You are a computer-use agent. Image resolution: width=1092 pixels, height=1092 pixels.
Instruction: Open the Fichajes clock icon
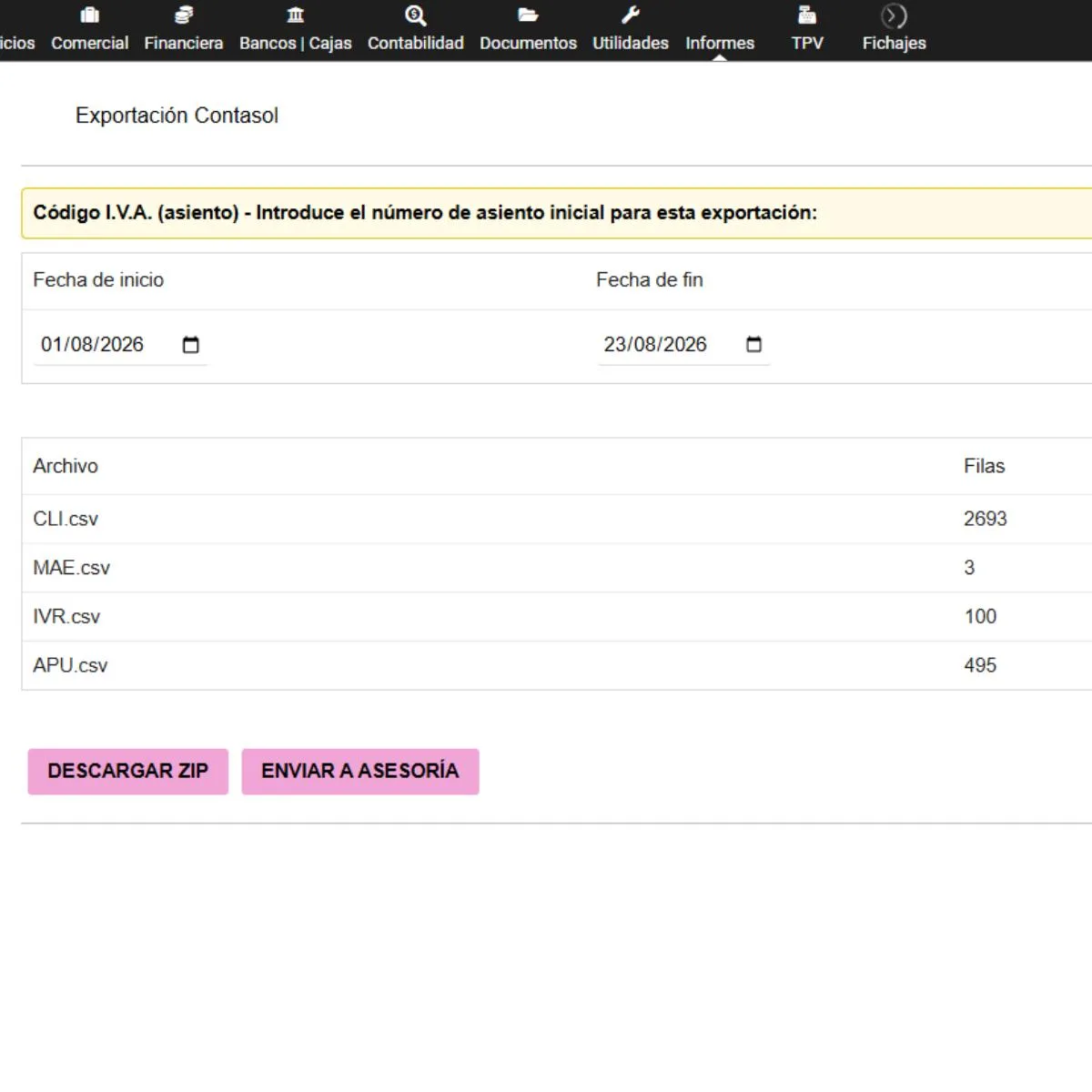pos(894,15)
